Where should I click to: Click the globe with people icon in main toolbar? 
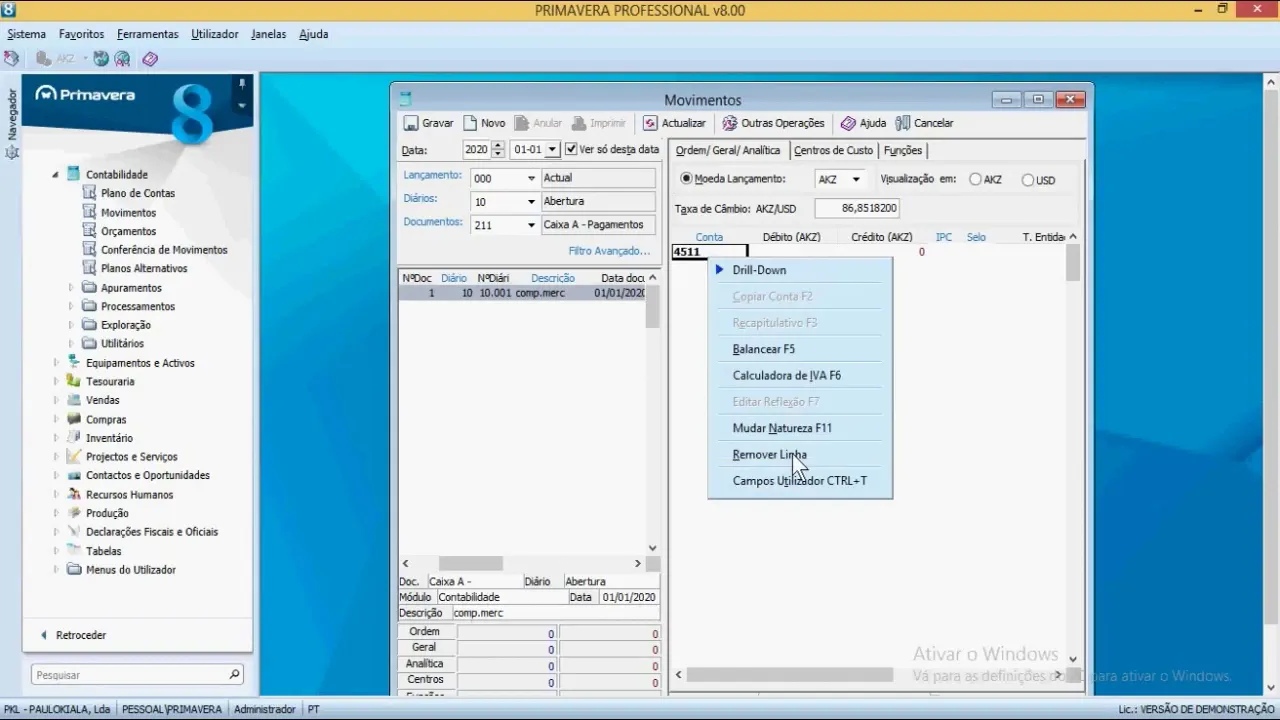[x=122, y=59]
